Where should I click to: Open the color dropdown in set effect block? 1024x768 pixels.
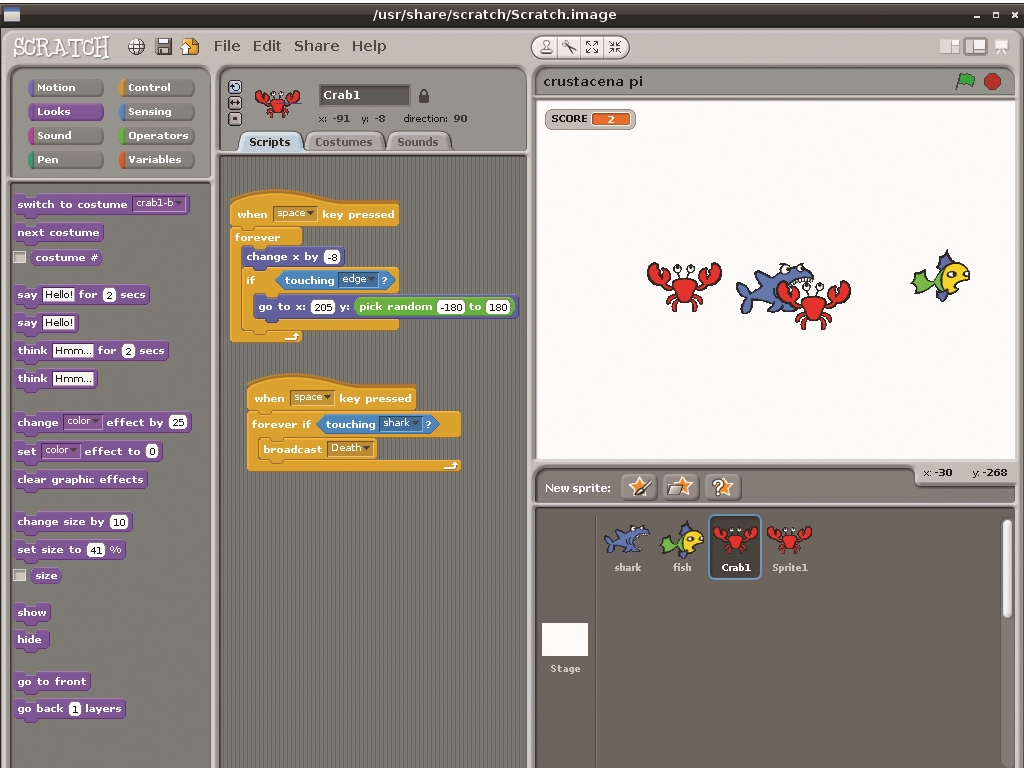(x=61, y=451)
